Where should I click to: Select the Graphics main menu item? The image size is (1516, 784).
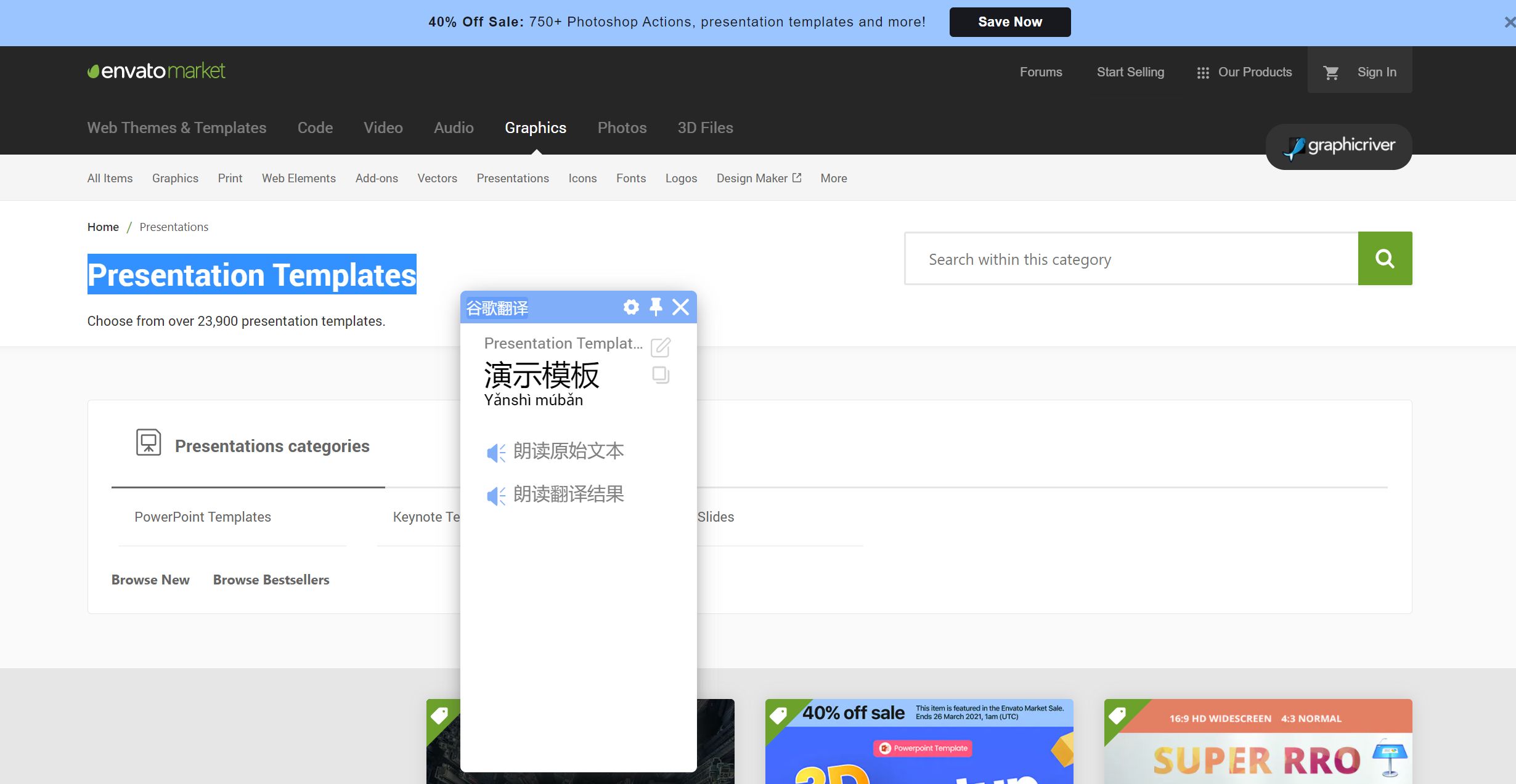click(x=536, y=127)
